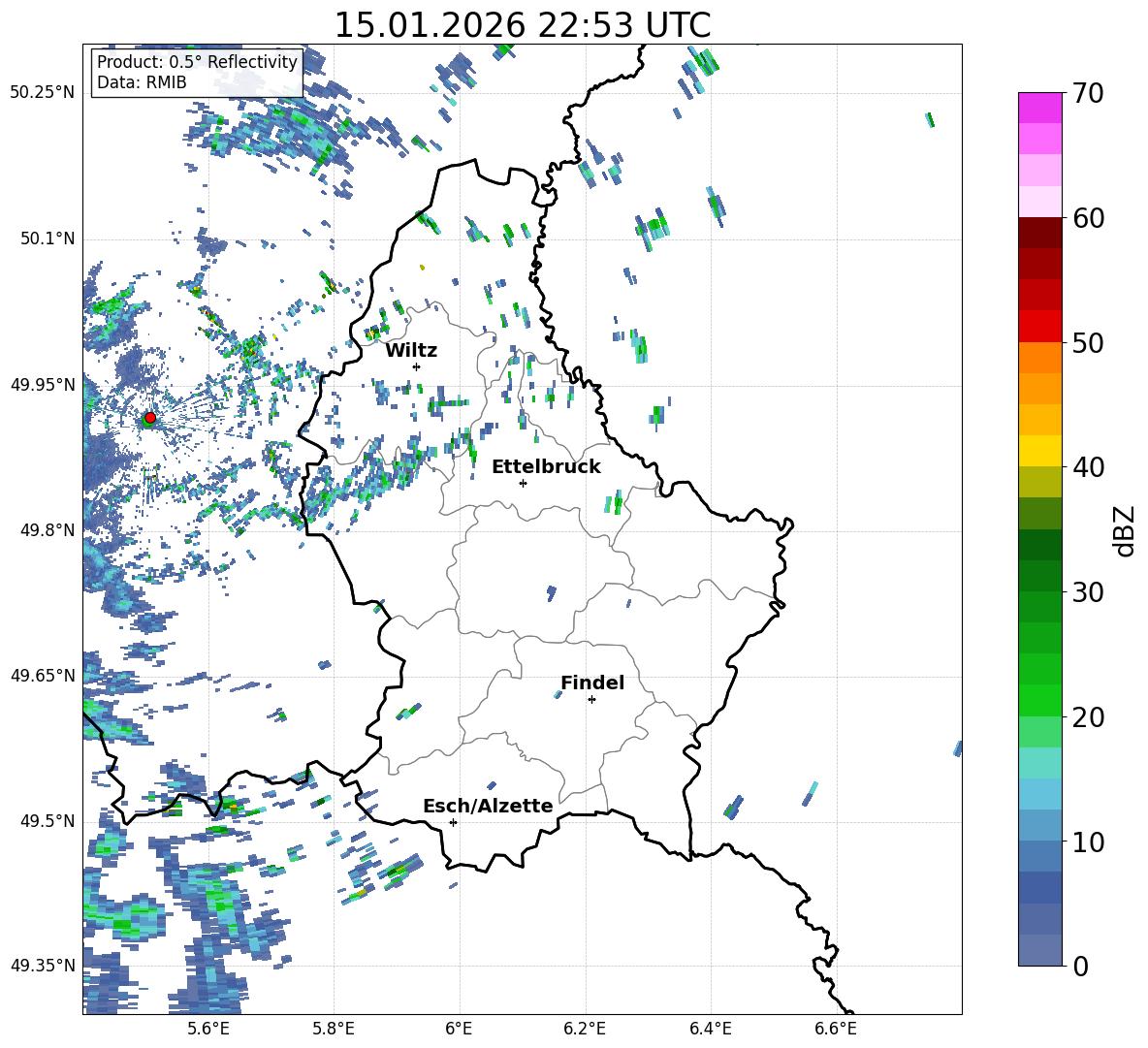Click the title timestamp 15.01.2026 22:53 UTC

coord(523,25)
